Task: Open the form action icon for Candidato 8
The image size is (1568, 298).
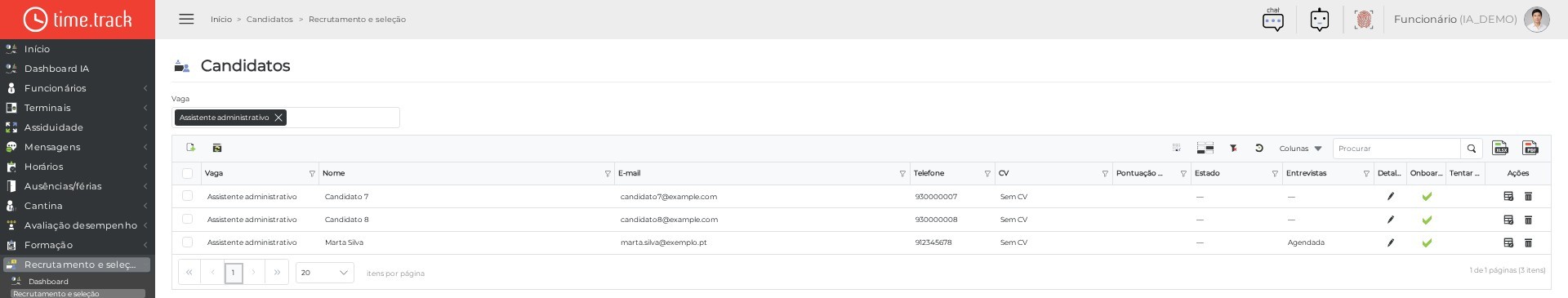Action: (1508, 220)
